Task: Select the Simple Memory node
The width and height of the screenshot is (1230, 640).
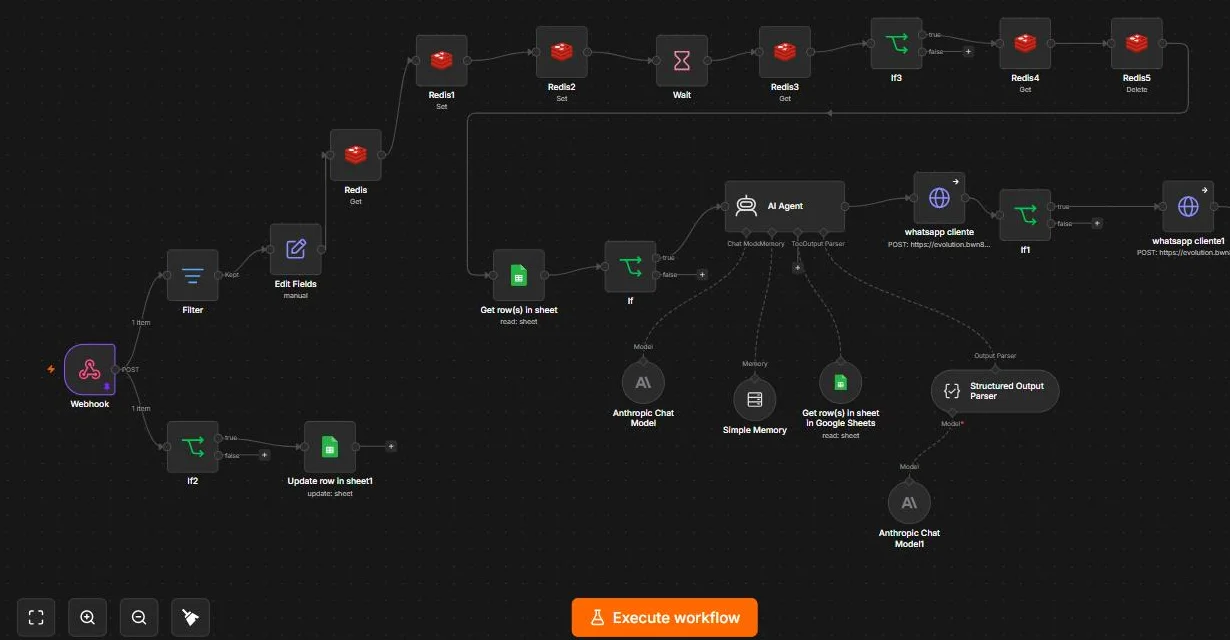Action: (x=755, y=399)
